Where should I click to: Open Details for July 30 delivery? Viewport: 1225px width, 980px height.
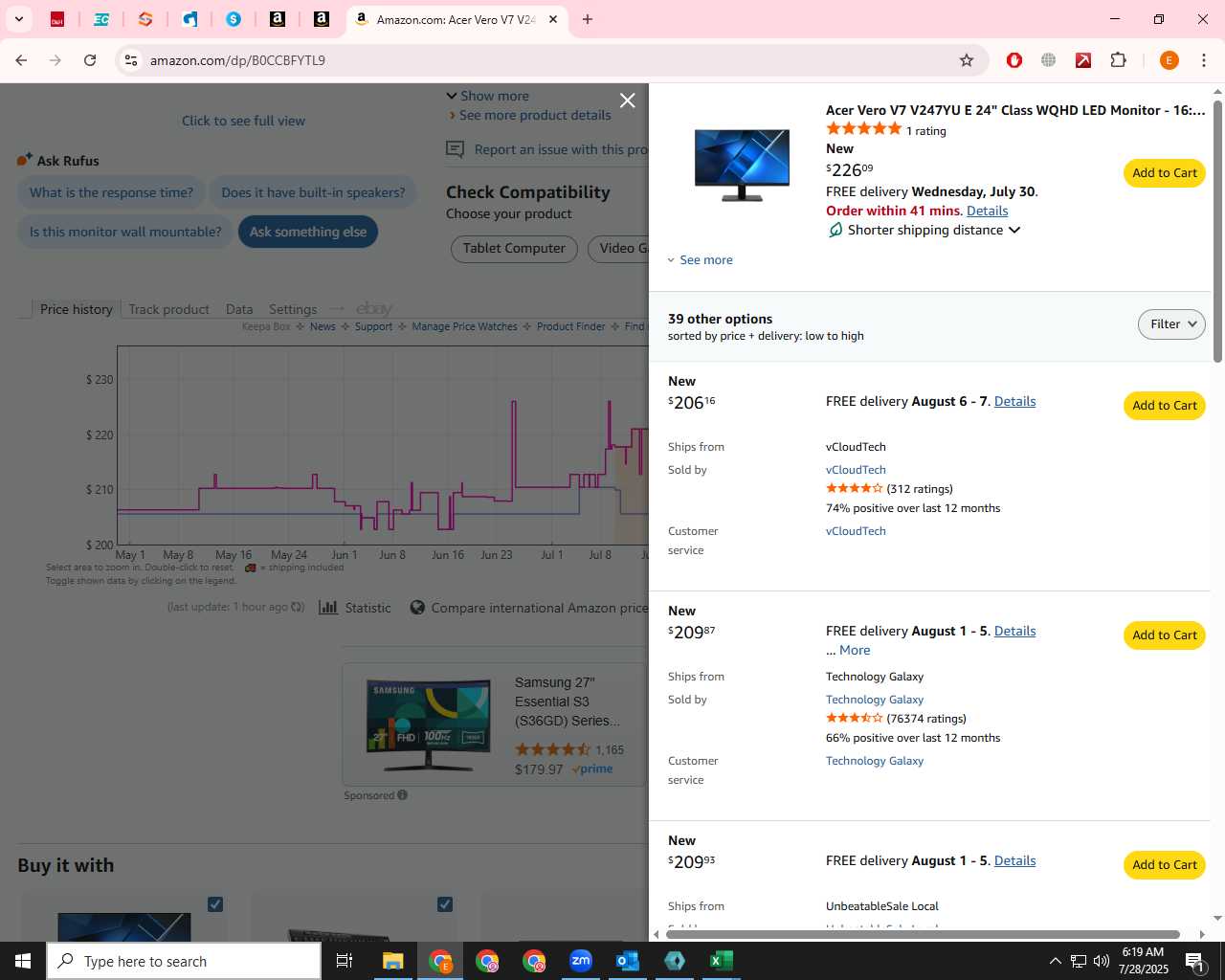987,211
